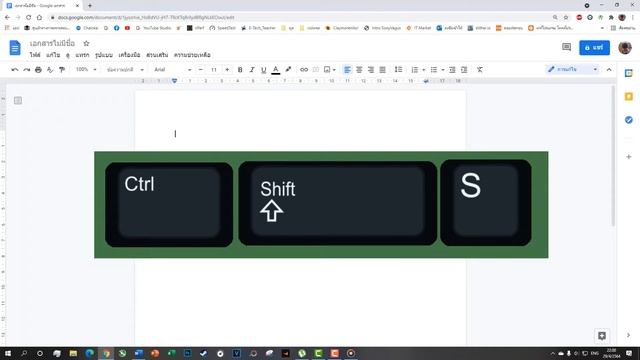Open comment history icon
The height and width of the screenshot is (360, 640).
(567, 47)
